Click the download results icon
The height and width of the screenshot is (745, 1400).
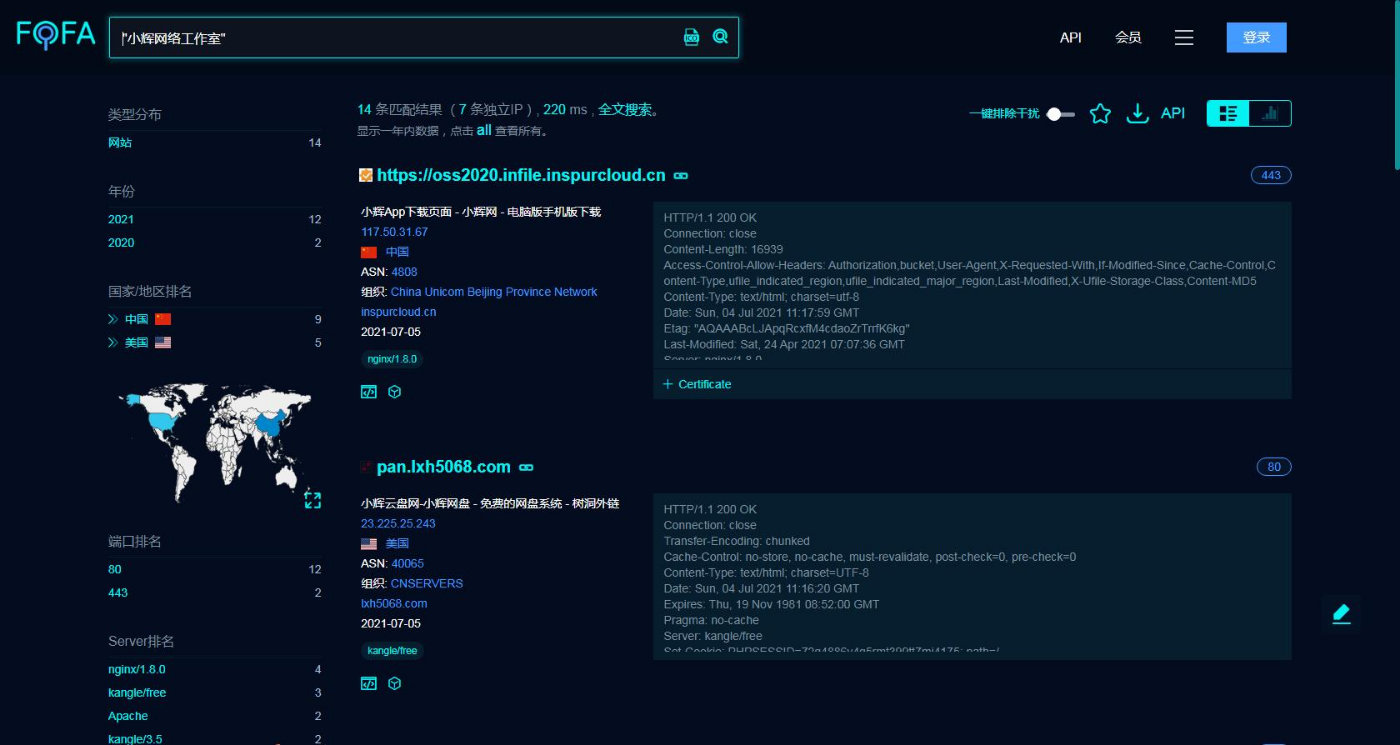[x=1137, y=114]
